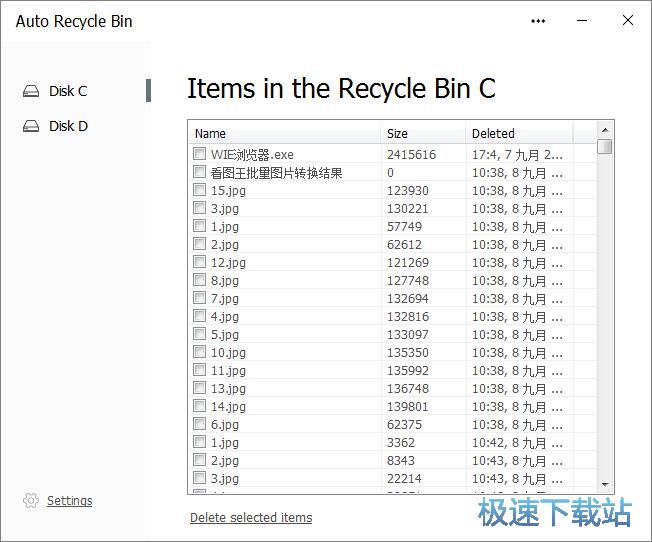The width and height of the screenshot is (652, 542).
Task: Click the 8.jpg file name
Action: [x=225, y=281]
